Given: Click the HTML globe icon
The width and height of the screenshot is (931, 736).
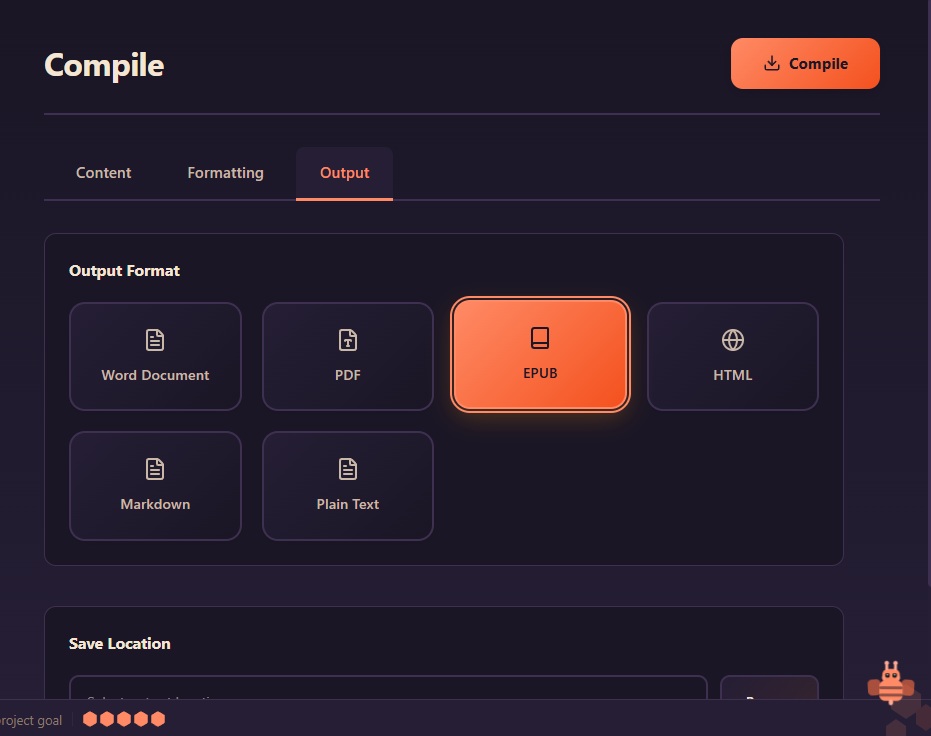Looking at the screenshot, I should (x=733, y=342).
